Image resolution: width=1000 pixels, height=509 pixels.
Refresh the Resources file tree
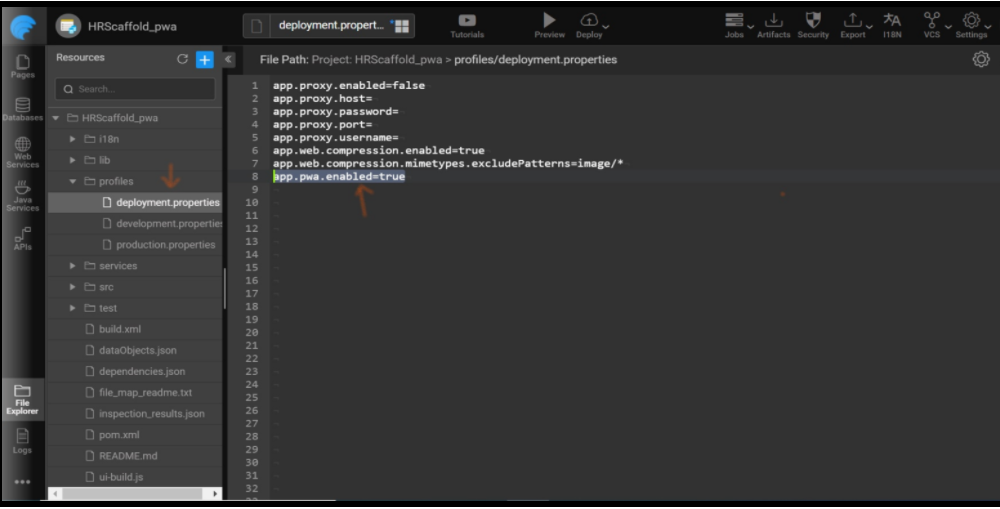tap(182, 59)
